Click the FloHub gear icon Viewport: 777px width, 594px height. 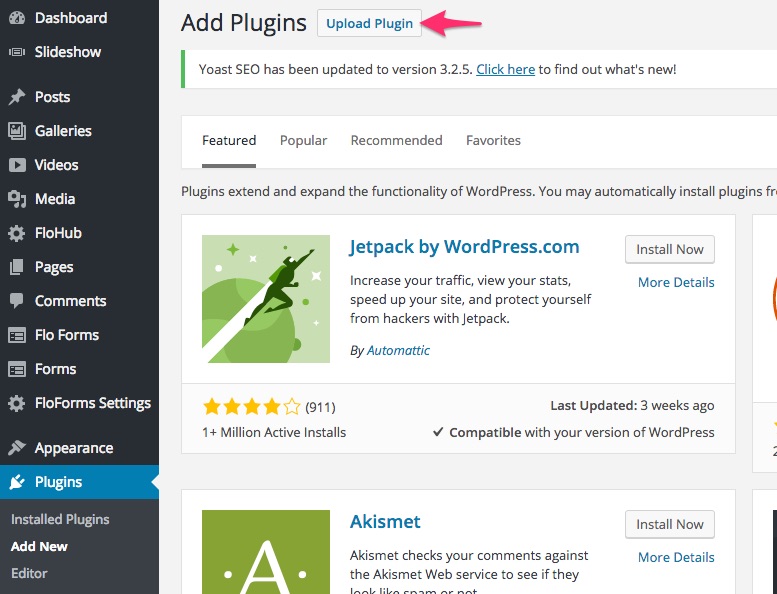tap(17, 233)
